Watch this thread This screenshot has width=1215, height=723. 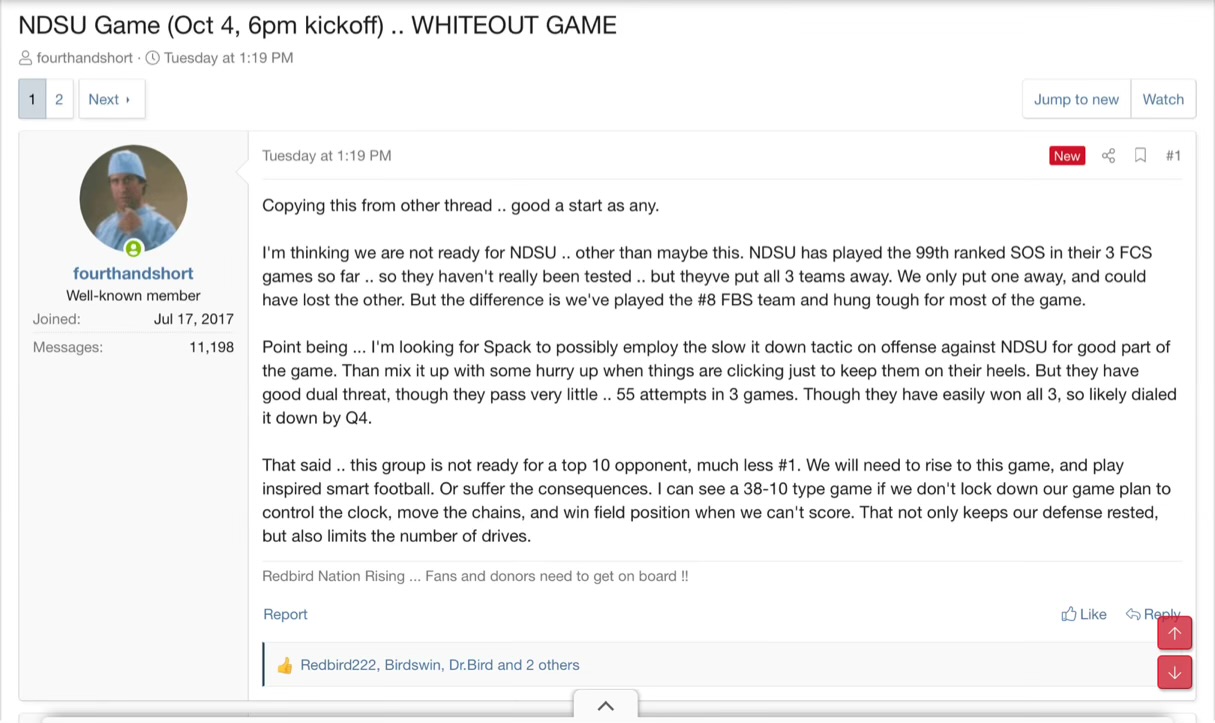tap(1163, 99)
